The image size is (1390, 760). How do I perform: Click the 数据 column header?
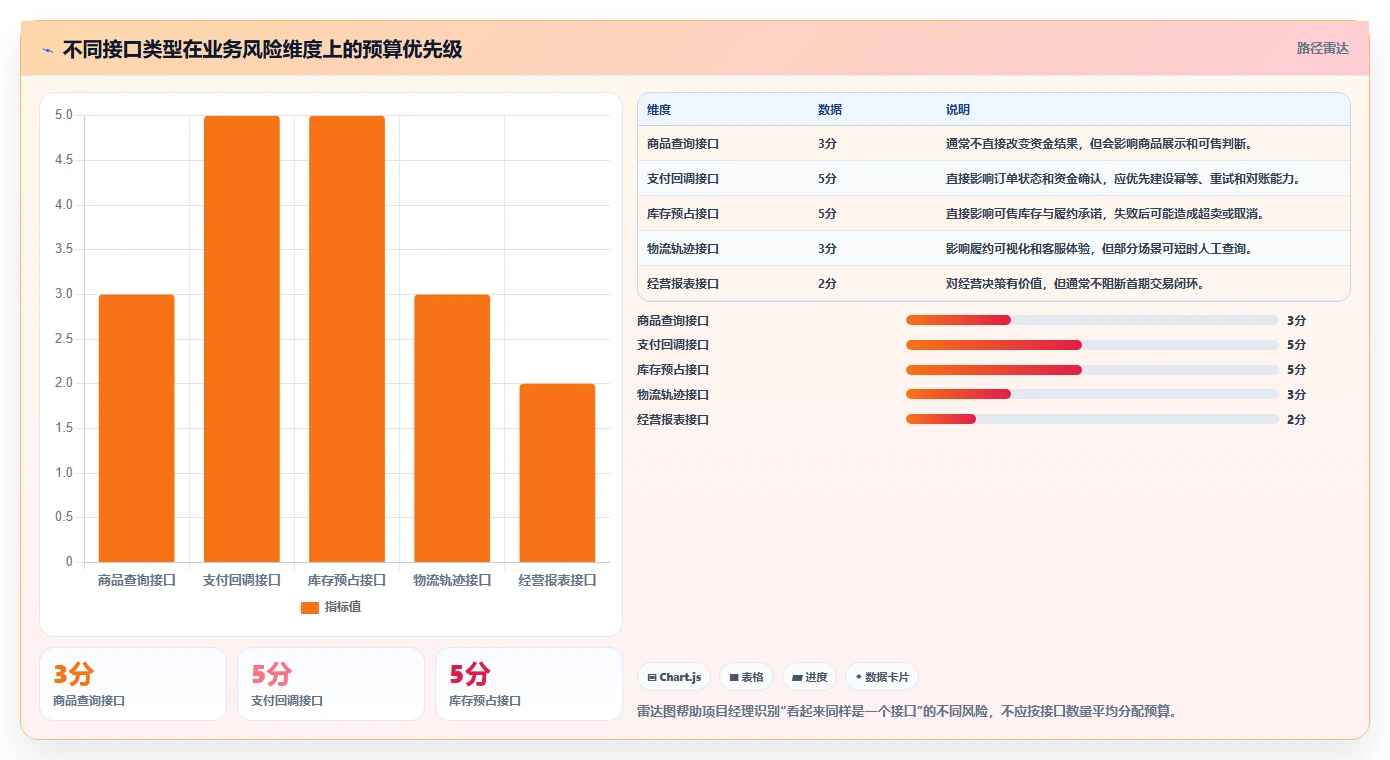point(830,110)
